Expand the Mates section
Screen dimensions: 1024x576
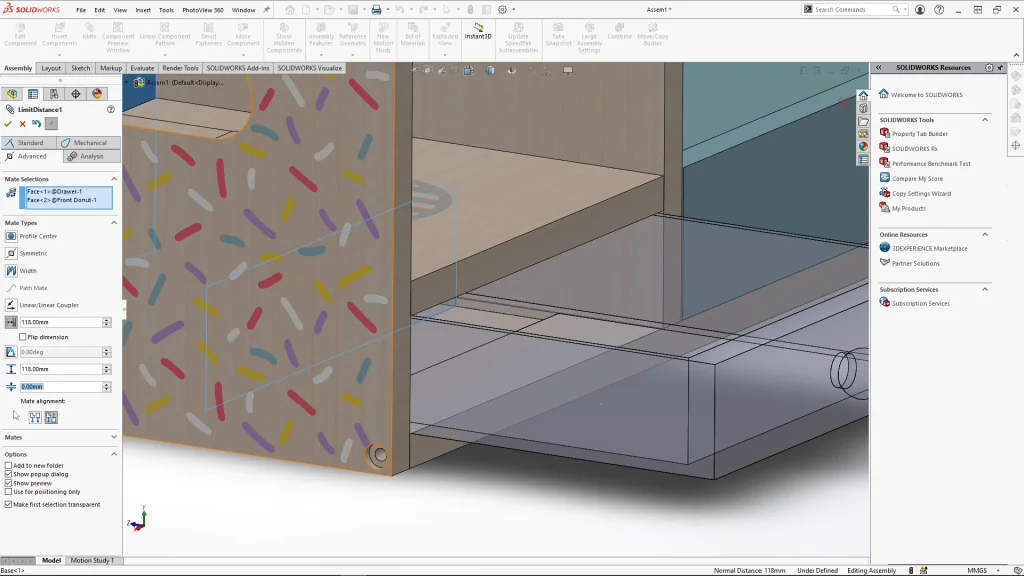click(x=113, y=437)
